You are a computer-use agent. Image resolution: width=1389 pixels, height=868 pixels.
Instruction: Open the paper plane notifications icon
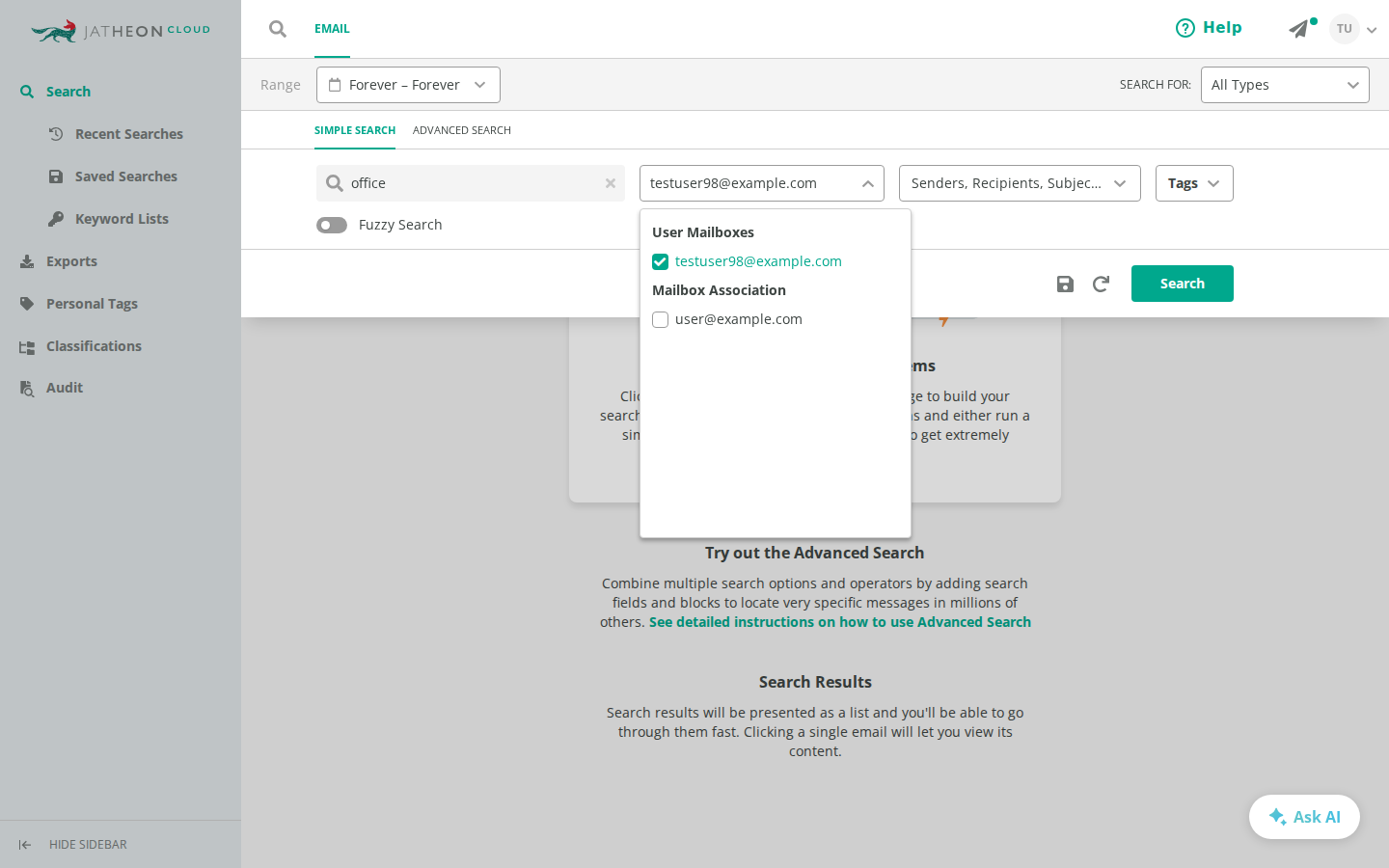[x=1299, y=29]
